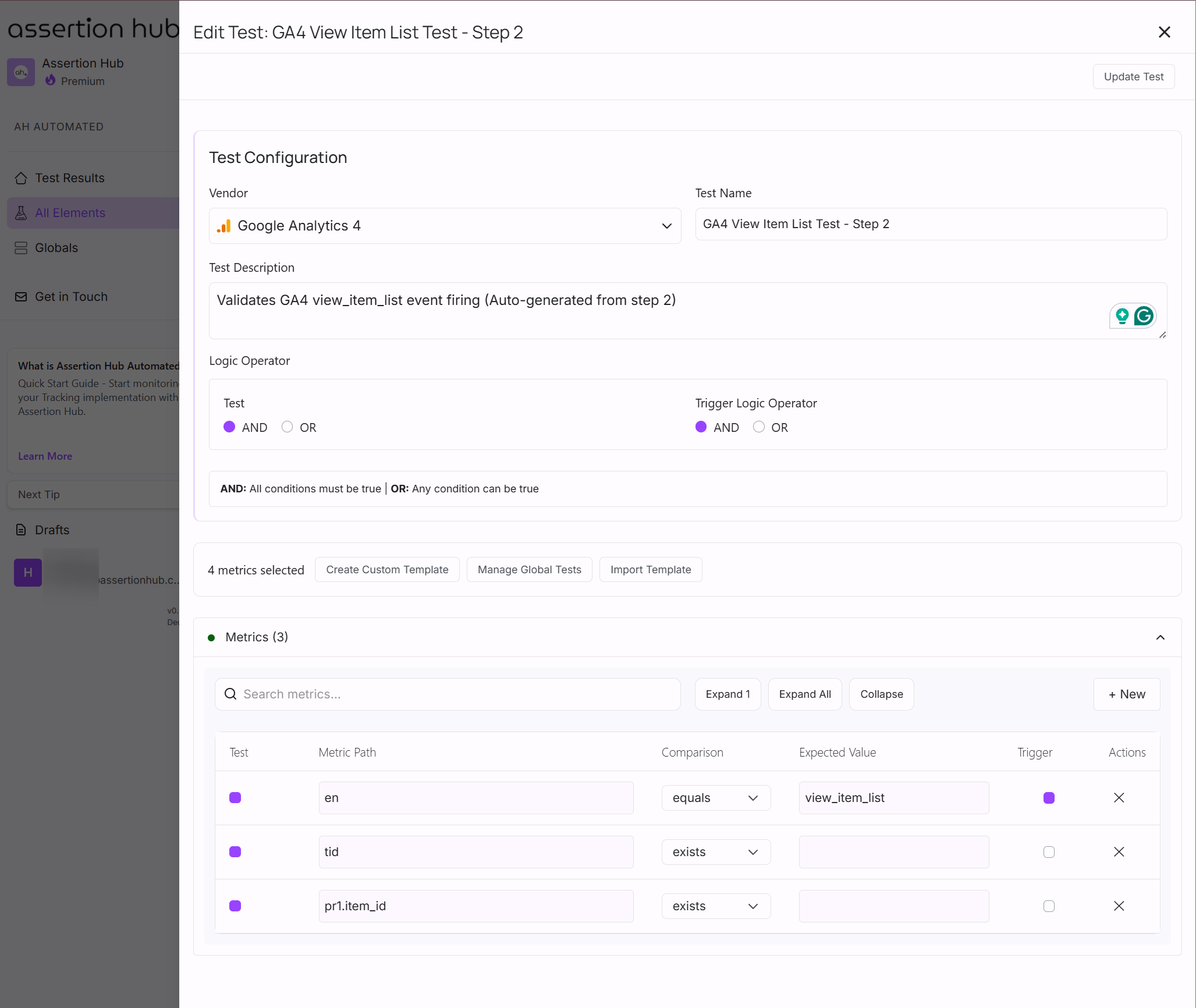The height and width of the screenshot is (1008, 1196).
Task: Select the OR radio button under Test
Action: coord(286,427)
